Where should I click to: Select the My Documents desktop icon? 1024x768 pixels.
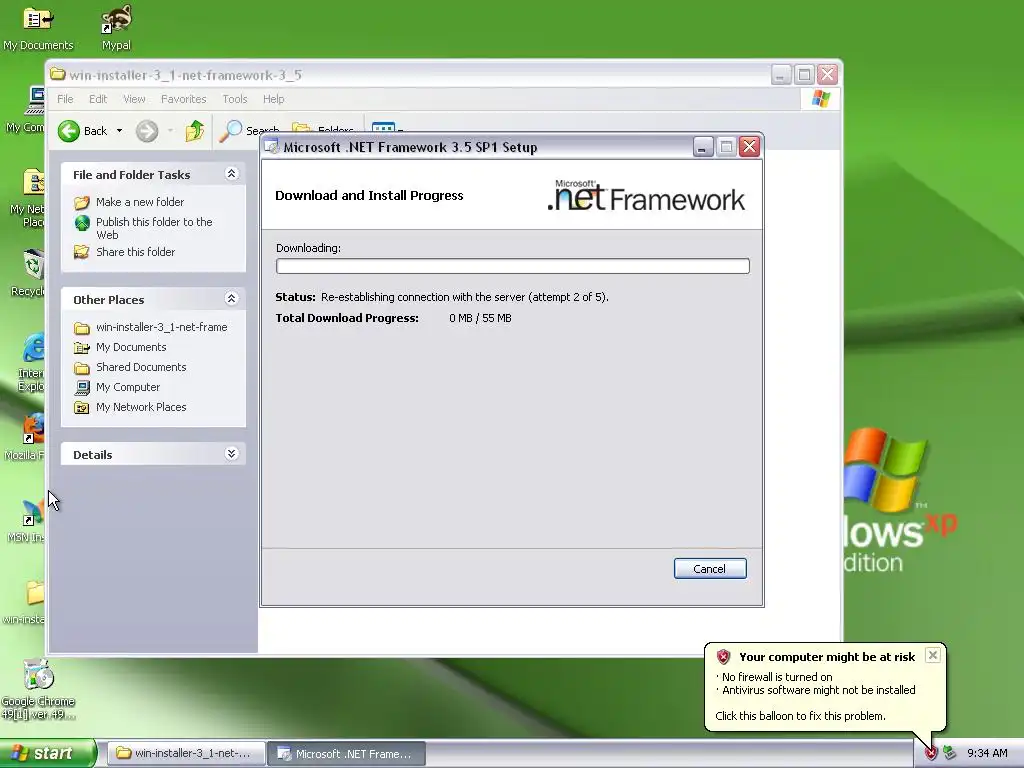pyautogui.click(x=38, y=27)
